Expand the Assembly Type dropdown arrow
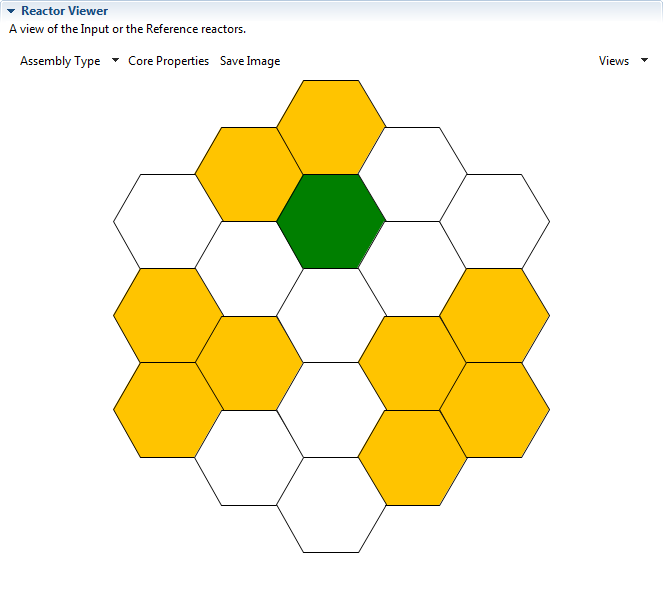 click(x=115, y=60)
